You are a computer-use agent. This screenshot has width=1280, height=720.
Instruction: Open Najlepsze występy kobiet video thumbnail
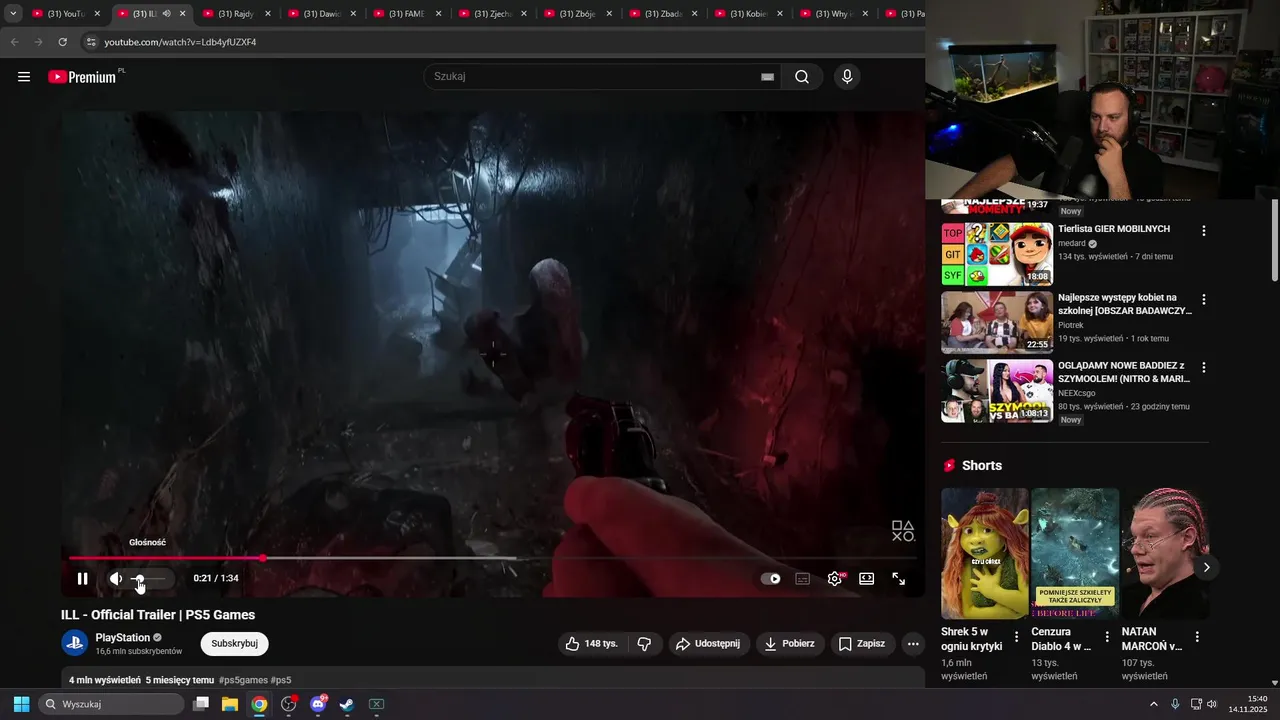tap(997, 322)
